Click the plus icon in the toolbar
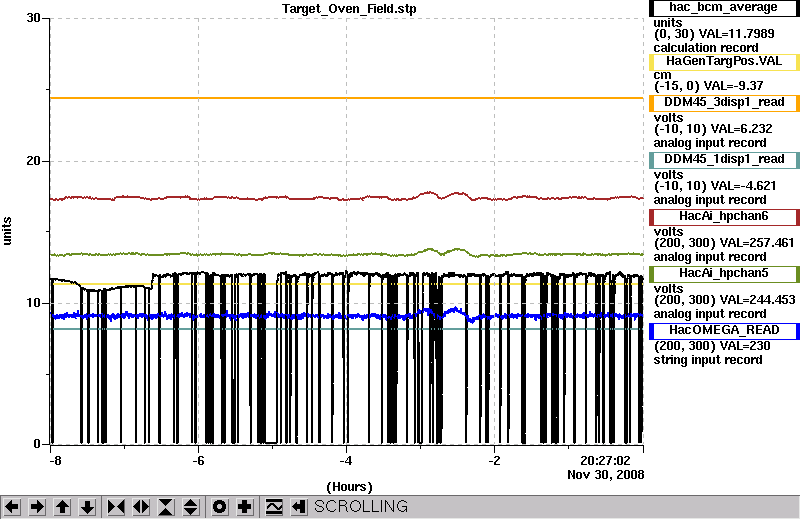The height and width of the screenshot is (519, 800). [x=244, y=507]
